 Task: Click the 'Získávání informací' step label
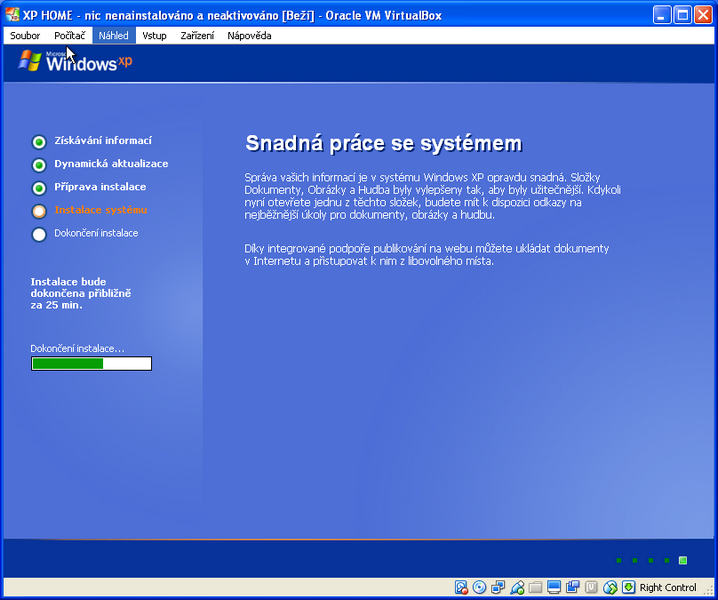103,141
